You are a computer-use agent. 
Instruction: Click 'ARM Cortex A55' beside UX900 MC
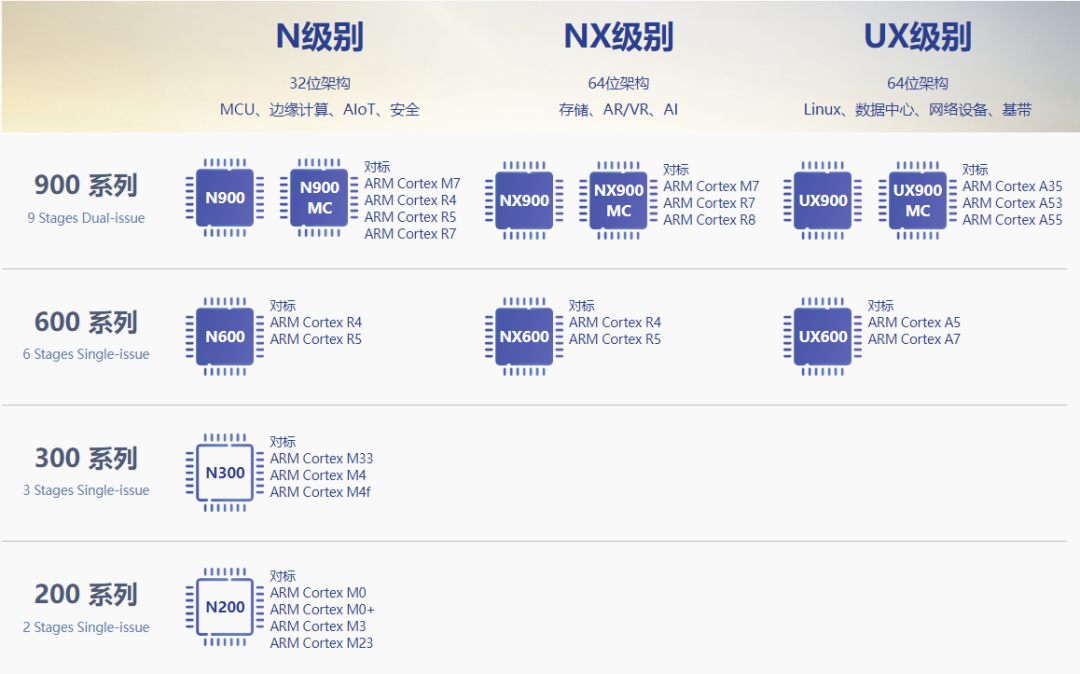[x=1012, y=220]
